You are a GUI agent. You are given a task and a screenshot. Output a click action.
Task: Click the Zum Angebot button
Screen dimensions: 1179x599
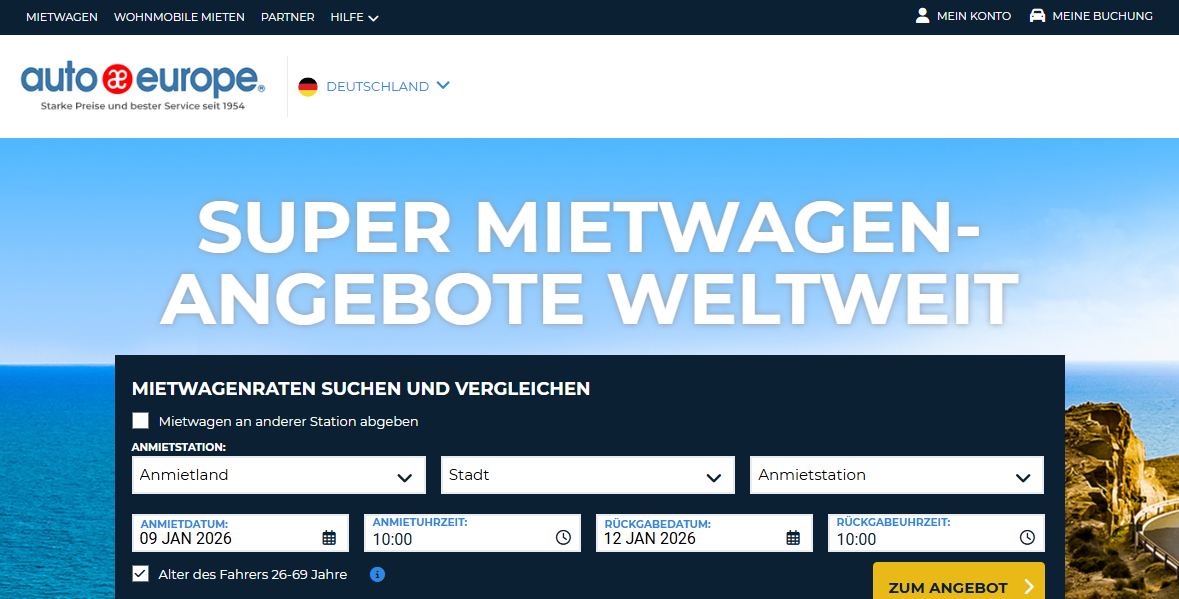point(958,586)
